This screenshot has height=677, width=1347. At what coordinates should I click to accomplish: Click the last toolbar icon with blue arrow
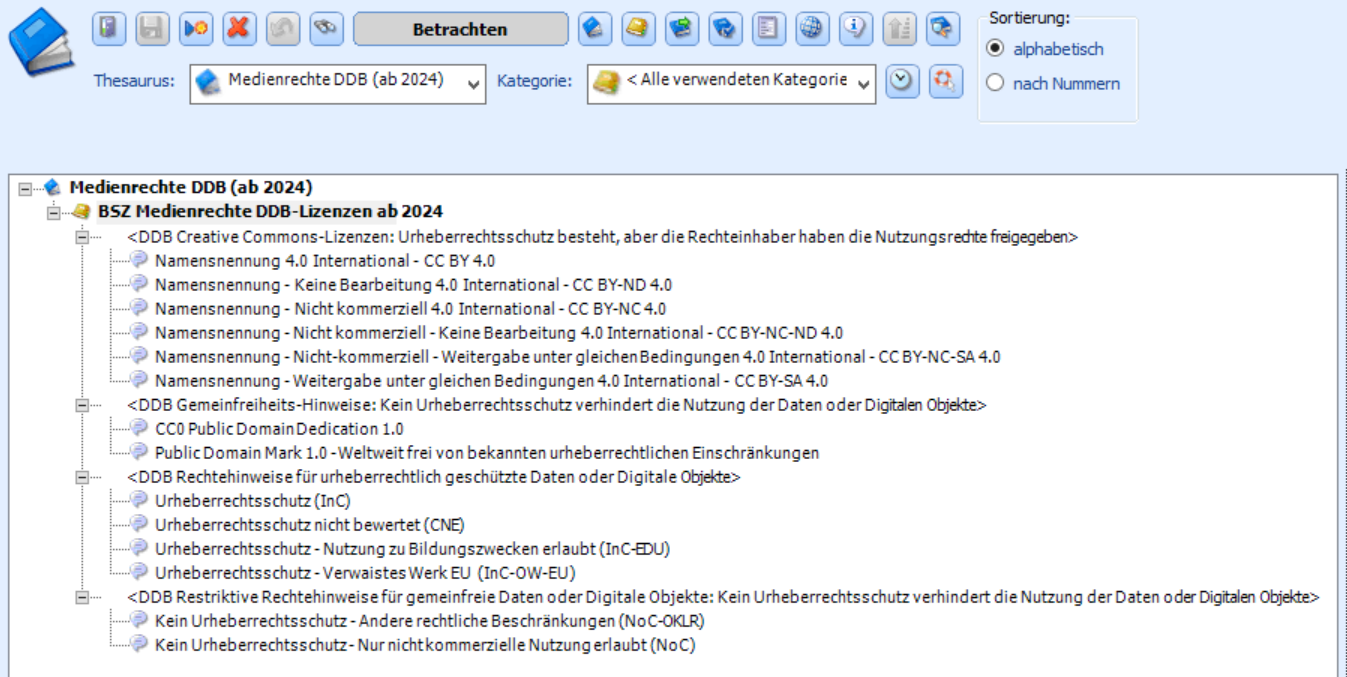point(941,29)
